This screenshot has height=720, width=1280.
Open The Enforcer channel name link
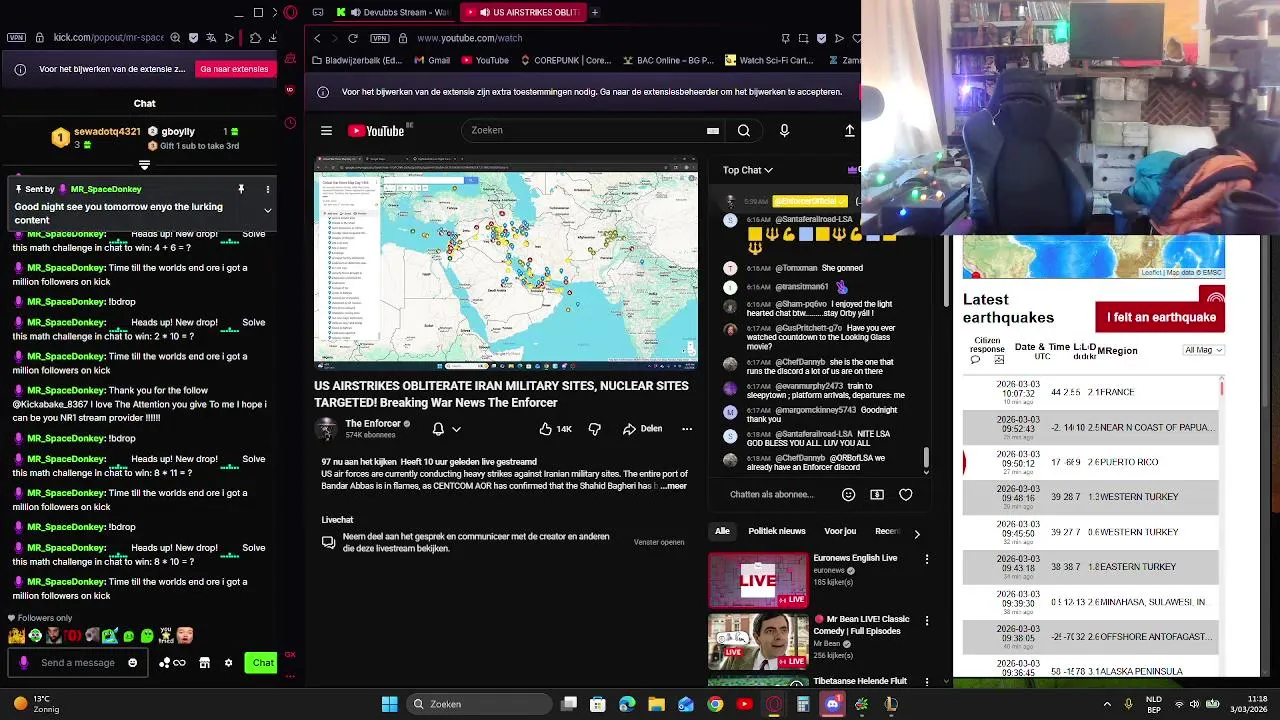pos(373,424)
